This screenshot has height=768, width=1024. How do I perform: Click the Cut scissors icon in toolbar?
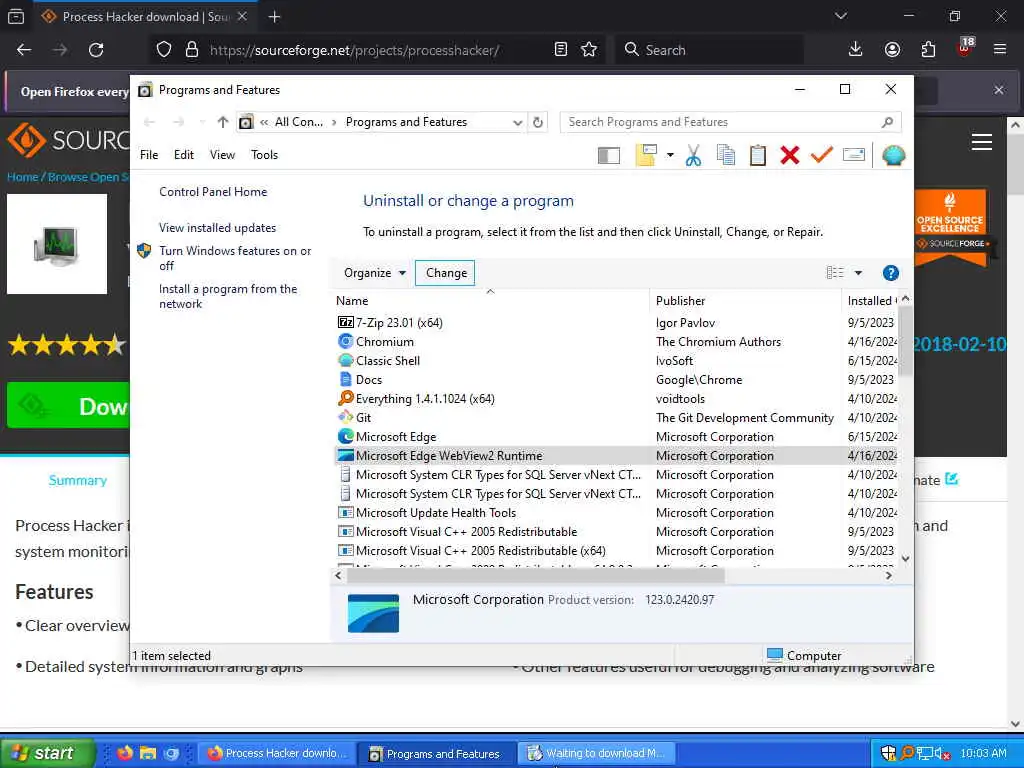694,155
